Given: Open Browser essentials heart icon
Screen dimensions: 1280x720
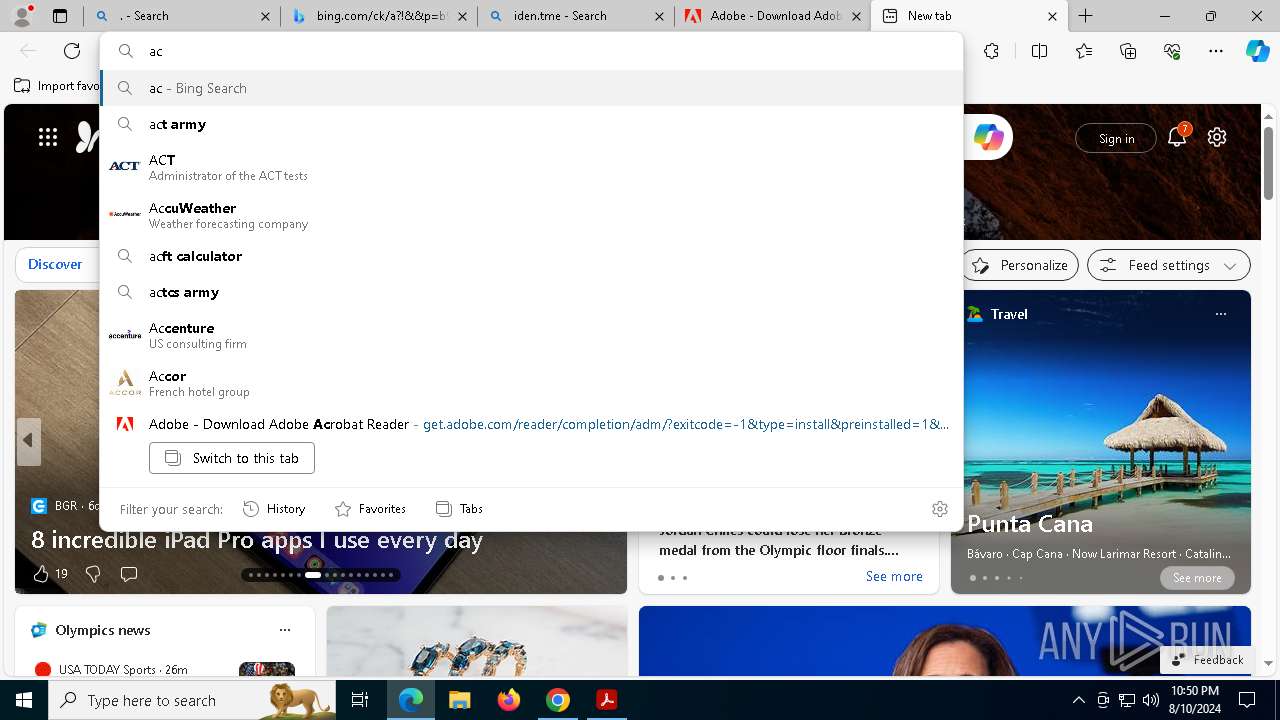Looking at the screenshot, I should 1172,51.
